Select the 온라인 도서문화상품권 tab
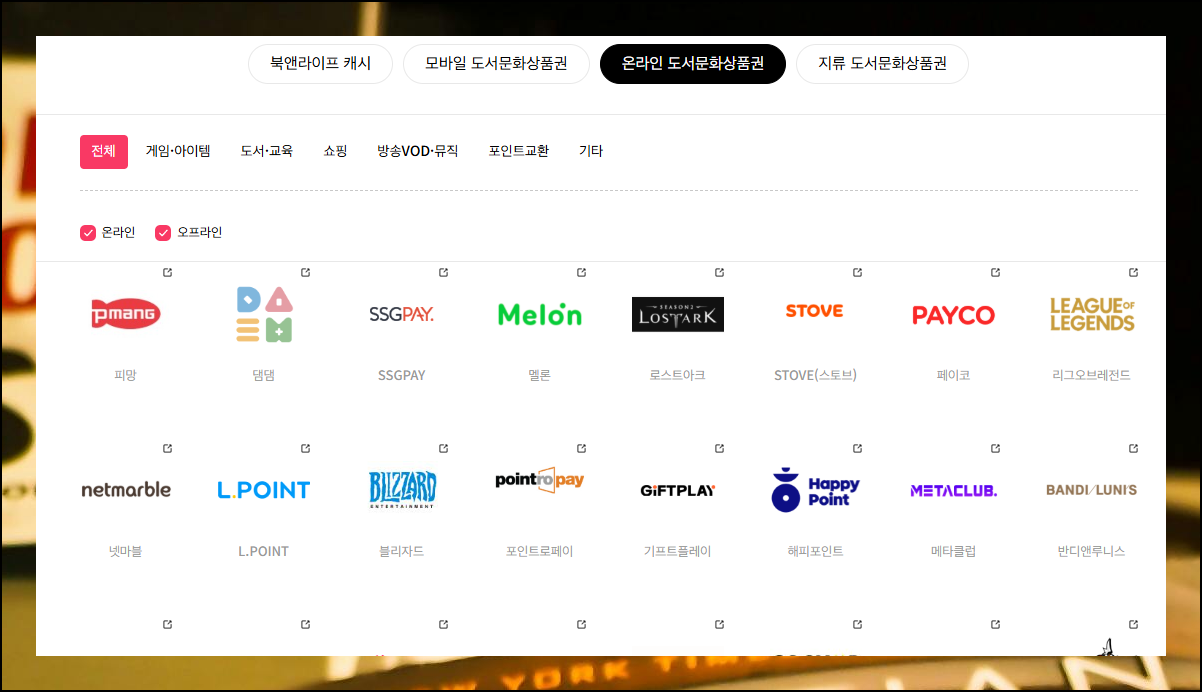This screenshot has width=1202, height=692. click(x=693, y=64)
